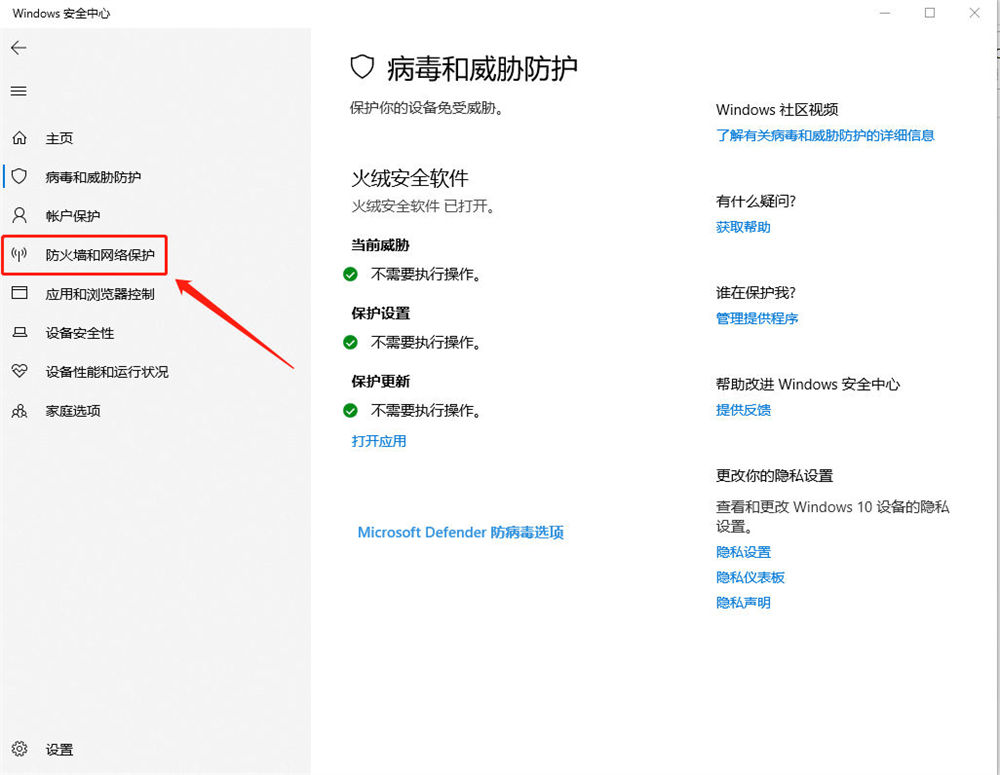
Task: Click the green check under 当前威胁
Action: pyautogui.click(x=350, y=274)
